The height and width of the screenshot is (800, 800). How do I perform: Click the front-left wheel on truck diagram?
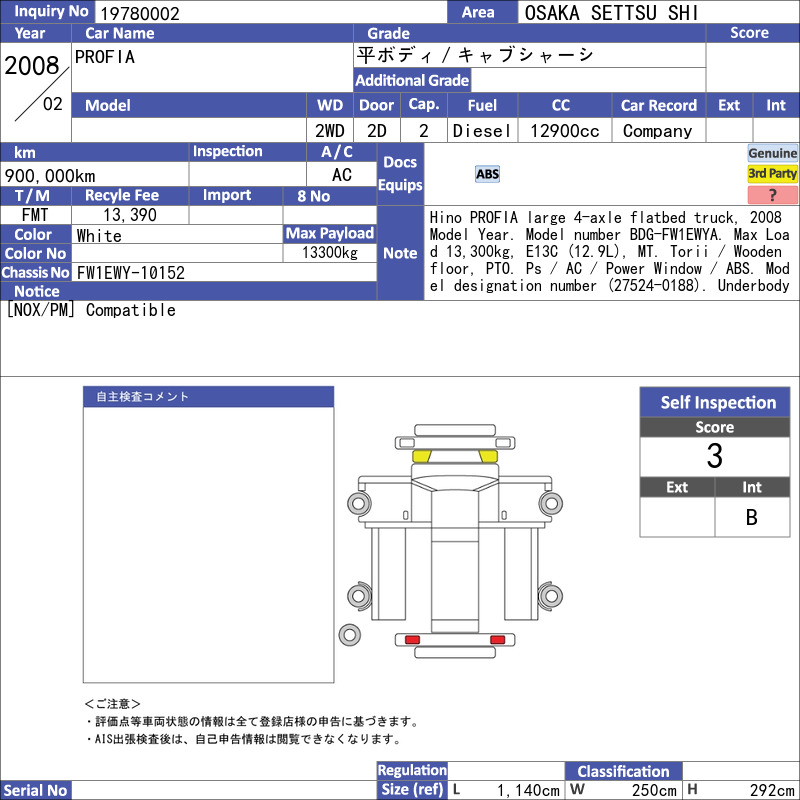[x=359, y=504]
